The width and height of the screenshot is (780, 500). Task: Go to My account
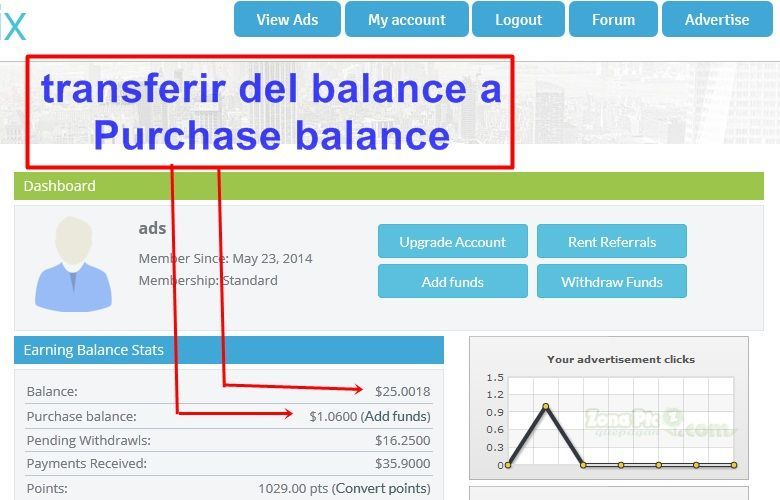(x=406, y=19)
